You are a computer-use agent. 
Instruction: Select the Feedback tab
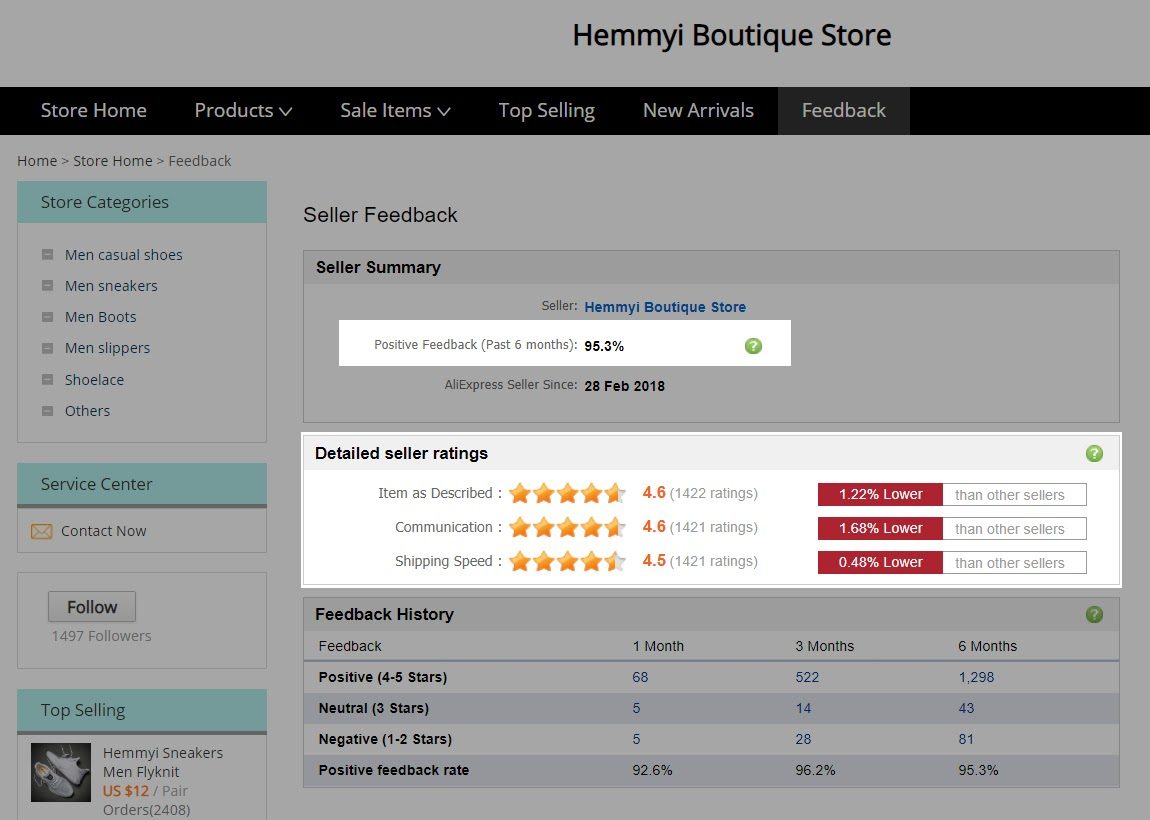[x=843, y=111]
